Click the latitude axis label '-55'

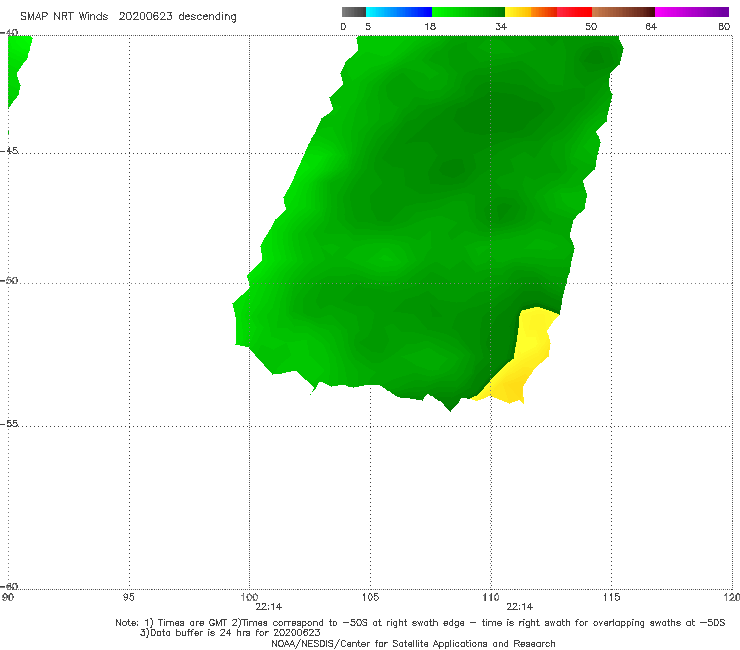[x=9, y=424]
